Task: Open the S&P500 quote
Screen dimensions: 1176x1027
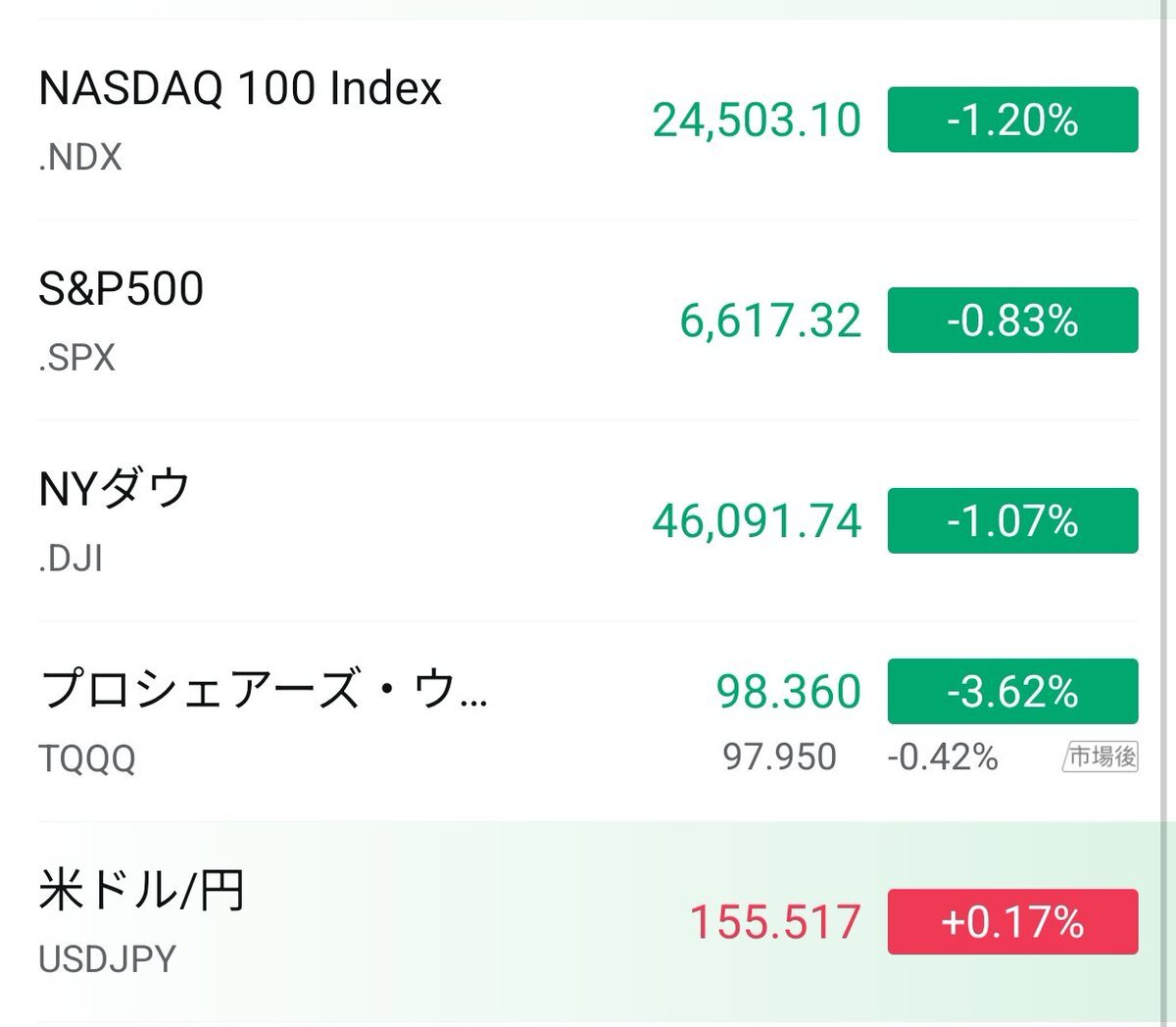Action: (122, 289)
